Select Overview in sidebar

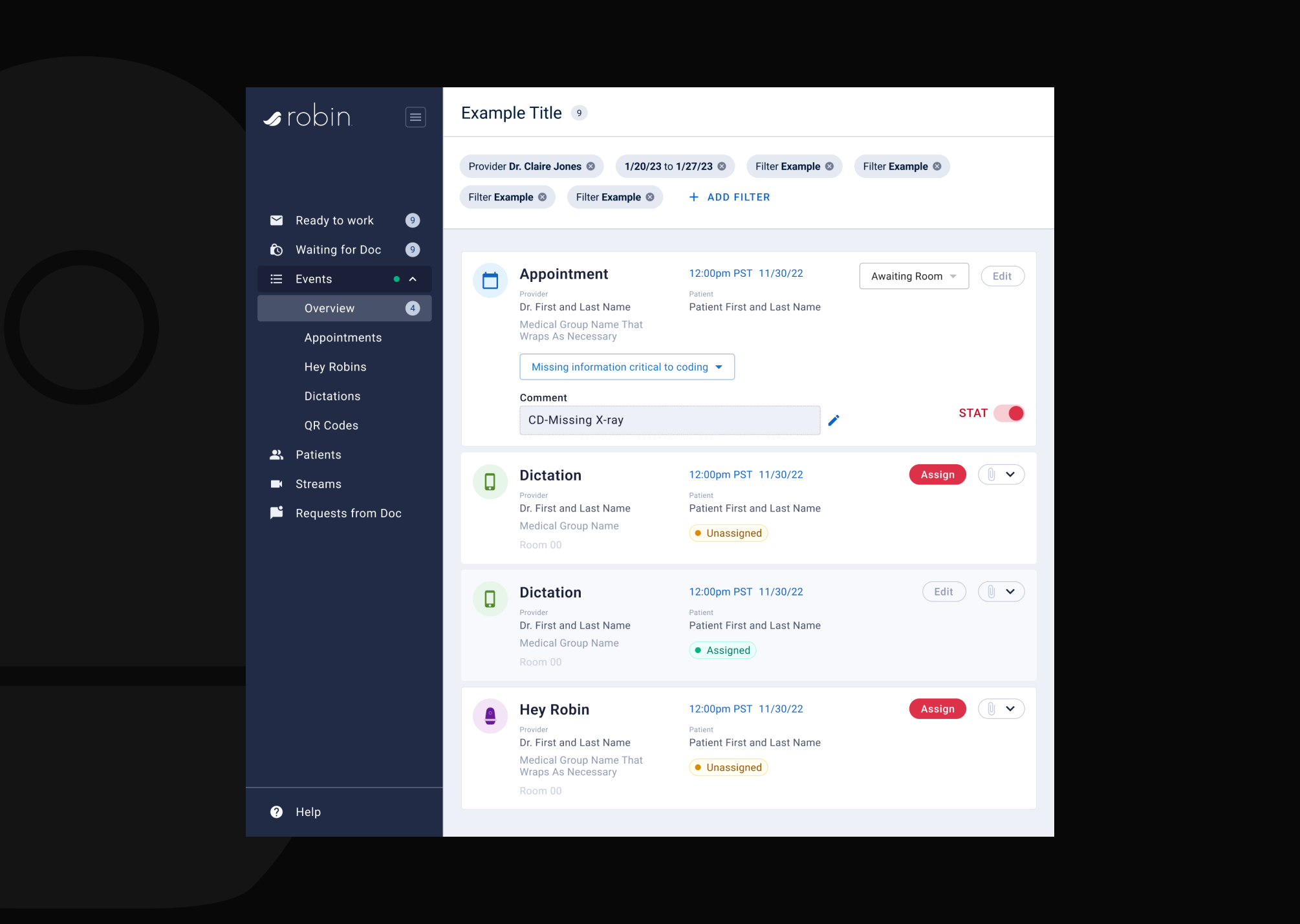click(344, 308)
